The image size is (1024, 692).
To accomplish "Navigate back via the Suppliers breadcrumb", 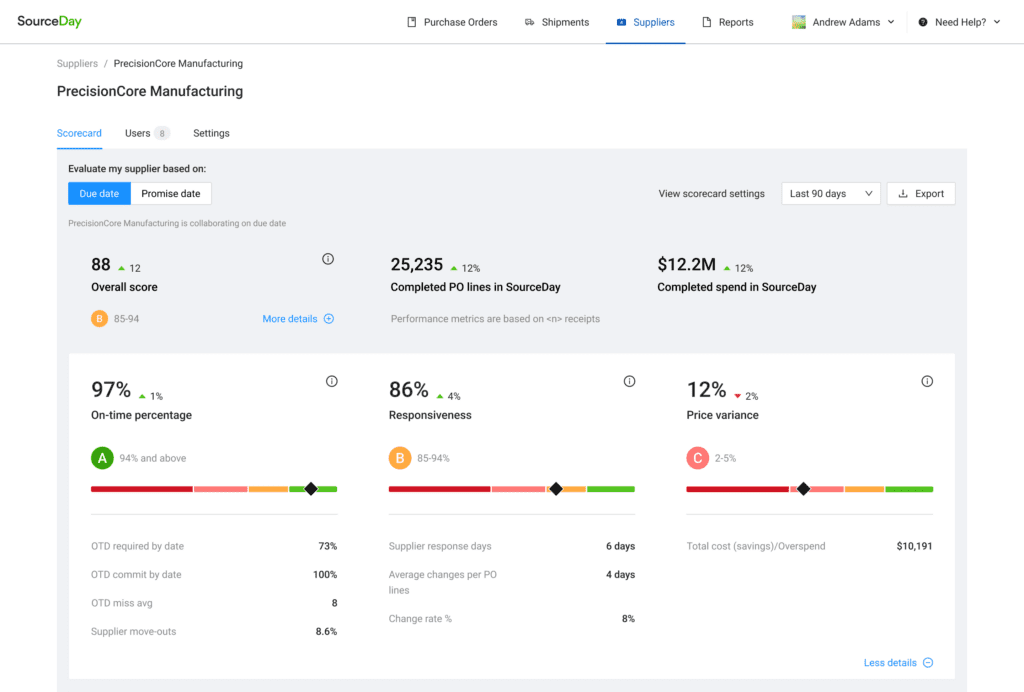I will (x=77, y=63).
